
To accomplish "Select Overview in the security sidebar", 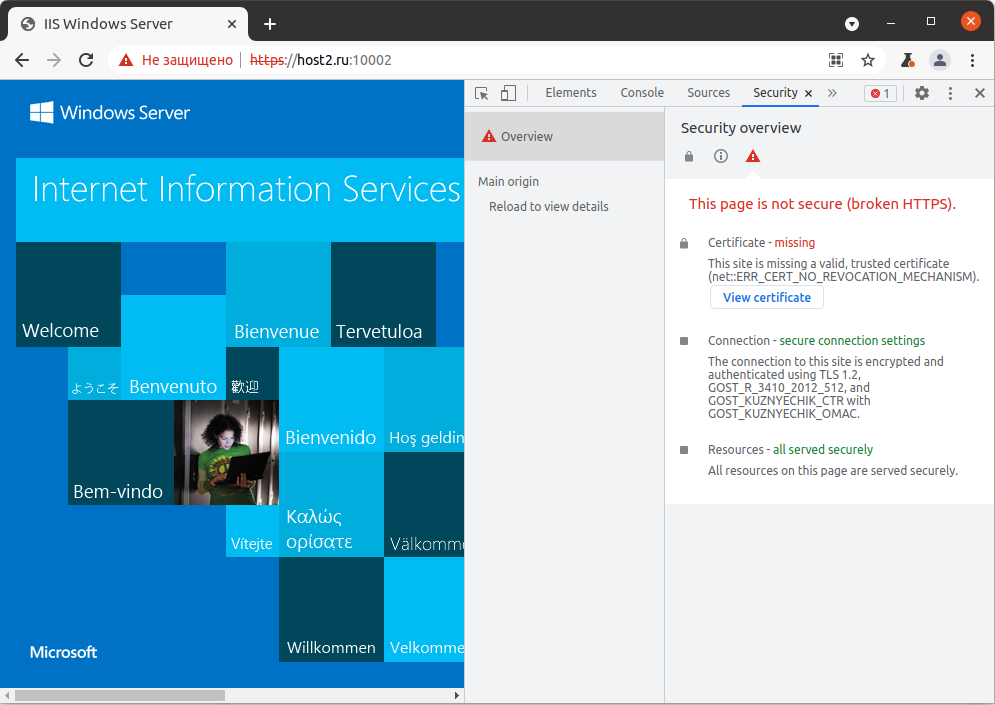I will tap(526, 137).
